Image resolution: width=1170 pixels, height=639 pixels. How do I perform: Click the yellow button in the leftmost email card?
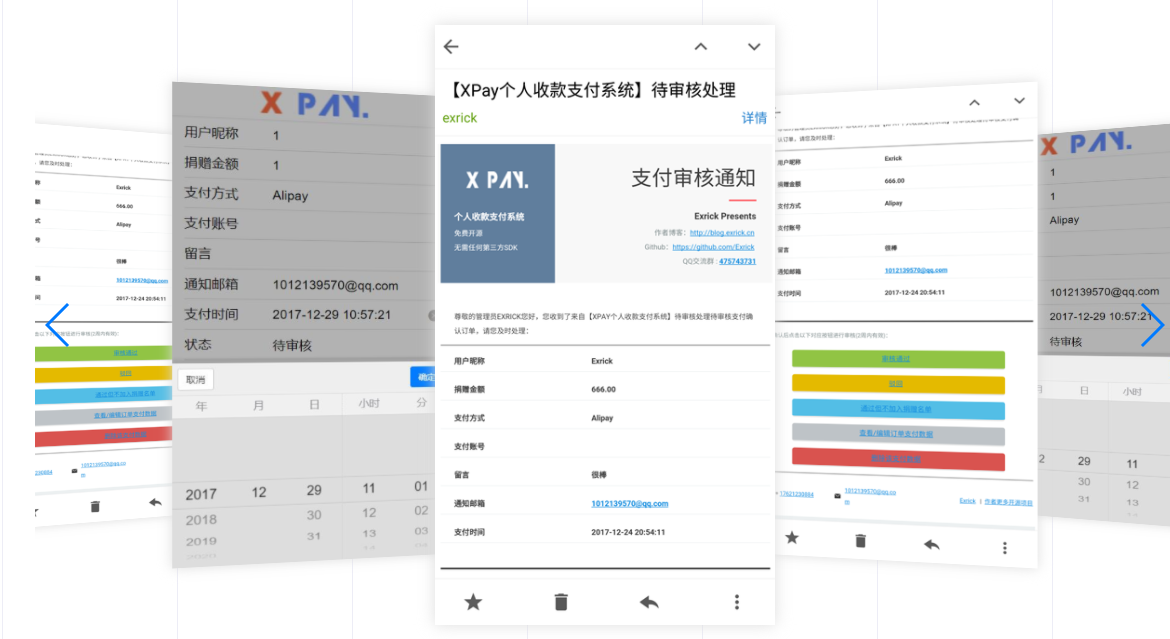point(103,373)
